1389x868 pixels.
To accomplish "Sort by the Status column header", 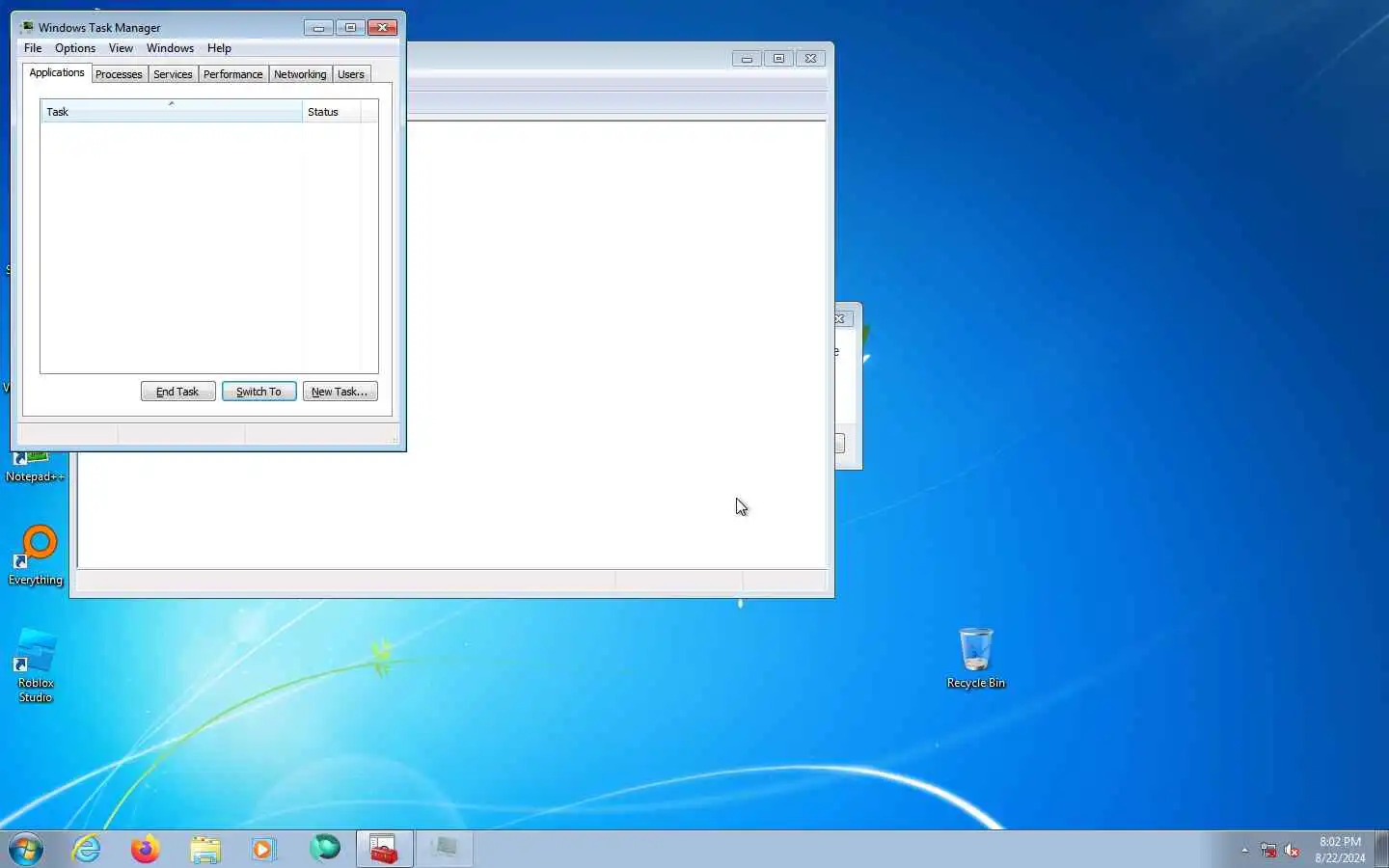I will [331, 112].
